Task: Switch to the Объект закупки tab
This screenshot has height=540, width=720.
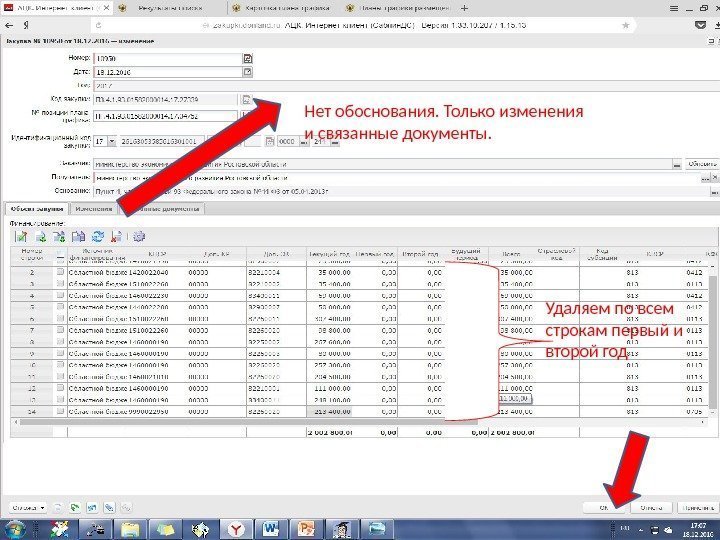Action: [x=37, y=209]
